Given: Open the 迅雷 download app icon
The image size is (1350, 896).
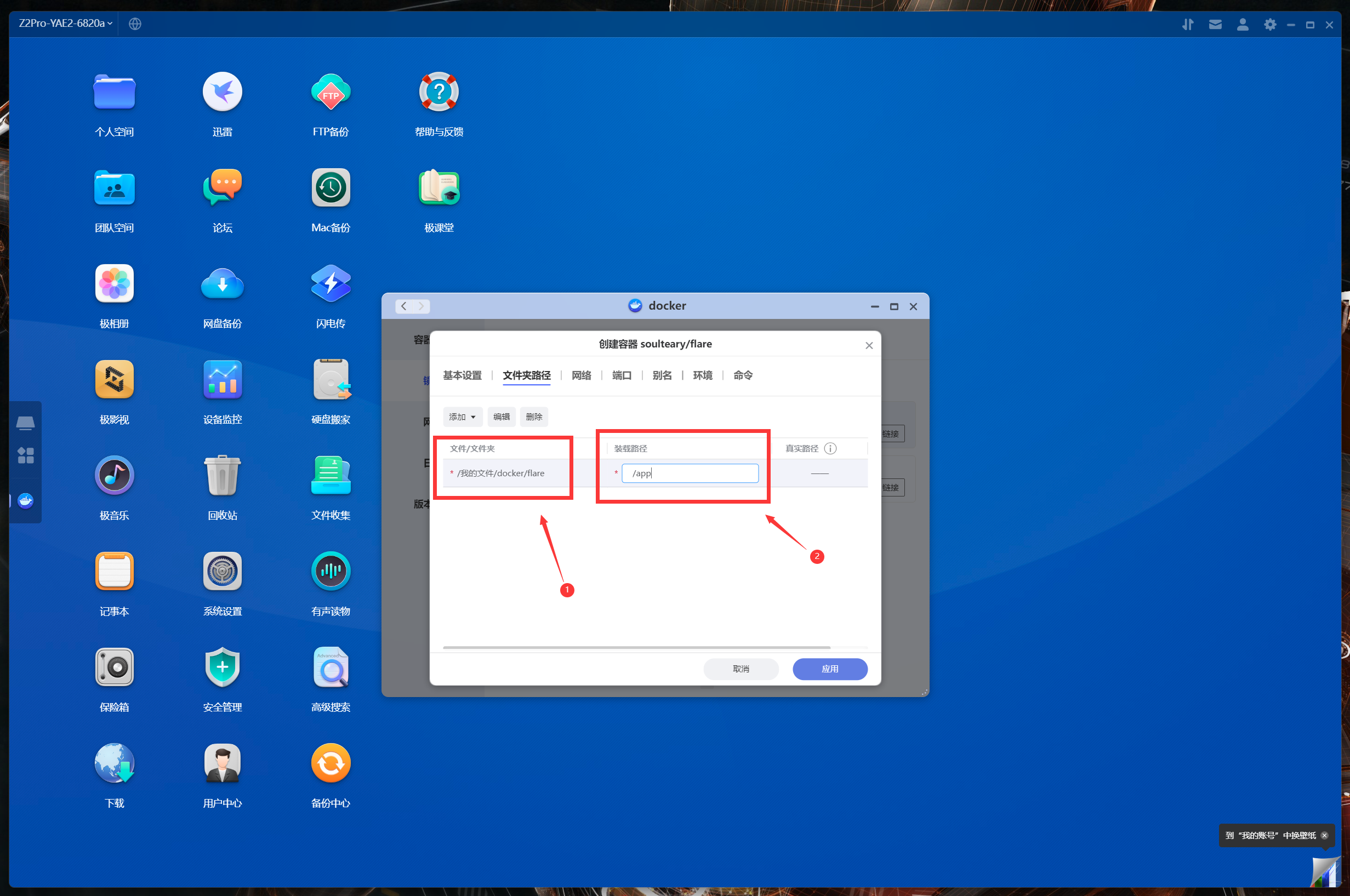Looking at the screenshot, I should coord(223,93).
